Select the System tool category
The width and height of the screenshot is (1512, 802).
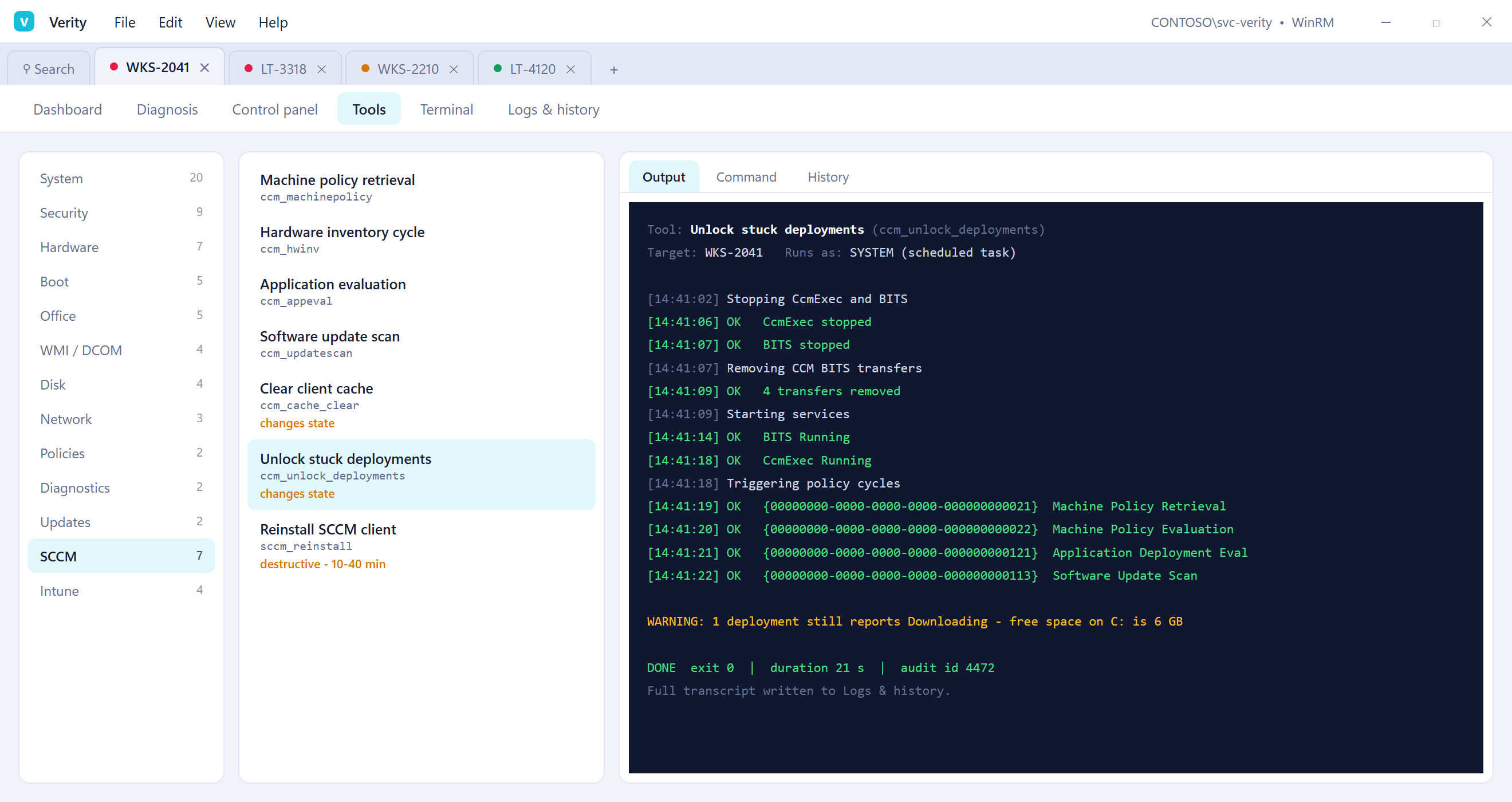121,179
